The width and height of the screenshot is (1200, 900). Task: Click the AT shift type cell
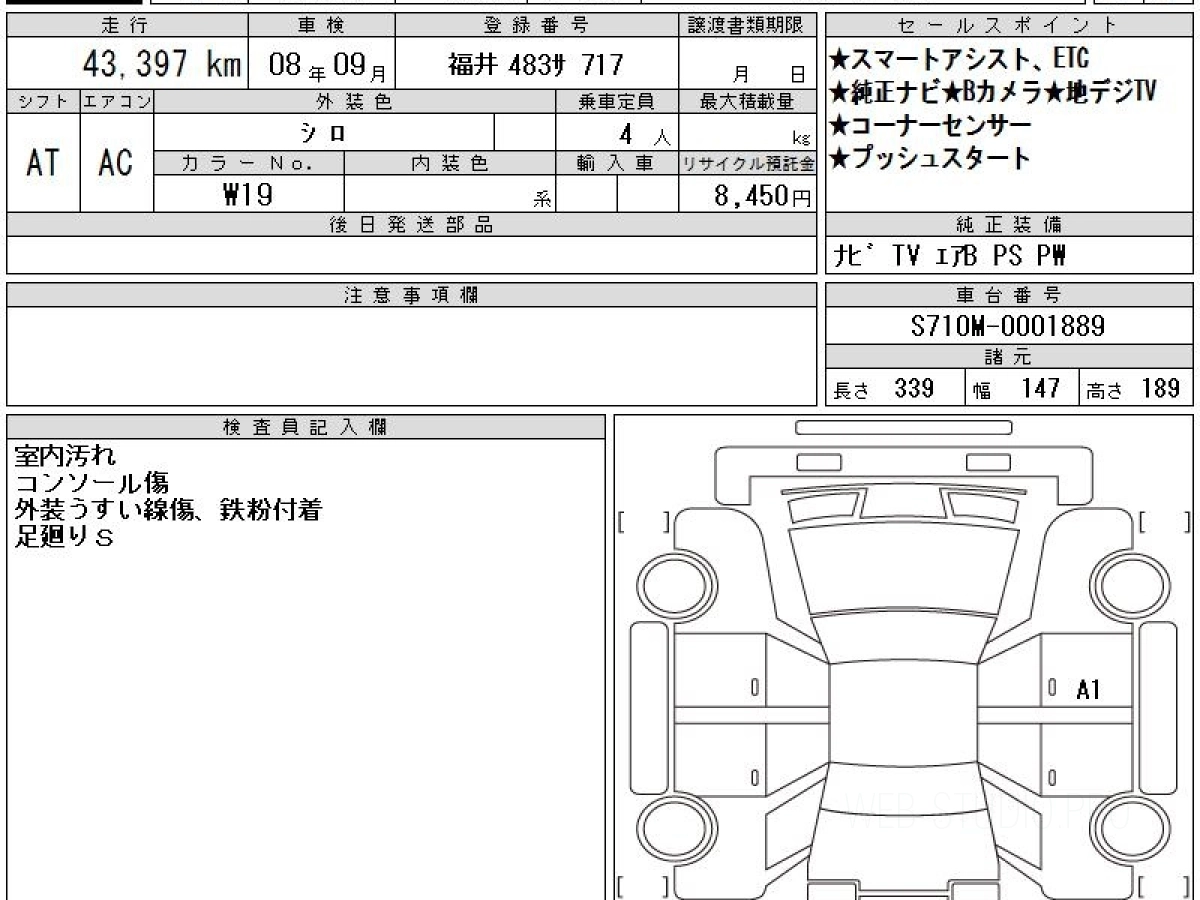[43, 163]
